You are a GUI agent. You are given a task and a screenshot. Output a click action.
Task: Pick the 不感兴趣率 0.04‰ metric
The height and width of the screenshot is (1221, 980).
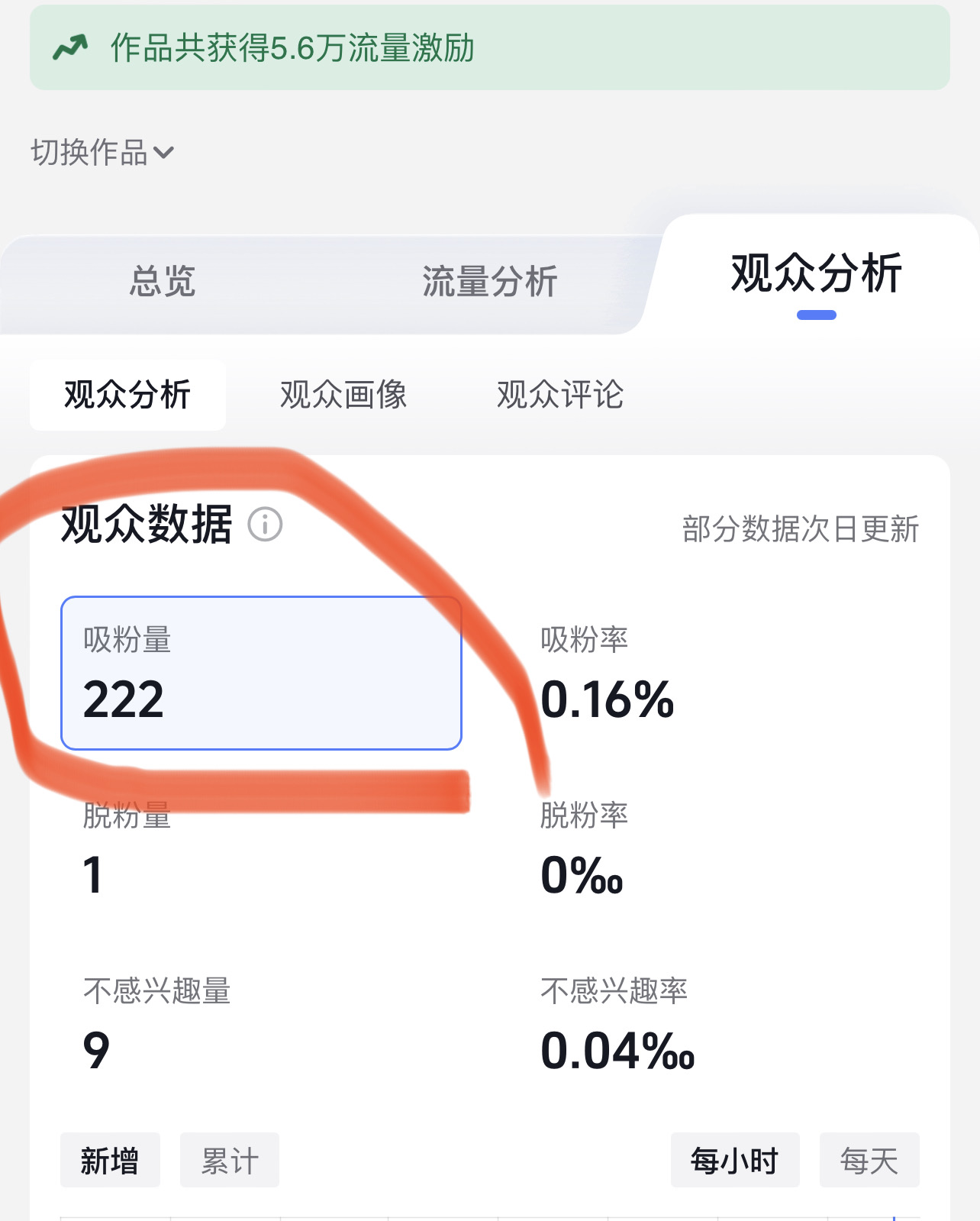(617, 1023)
